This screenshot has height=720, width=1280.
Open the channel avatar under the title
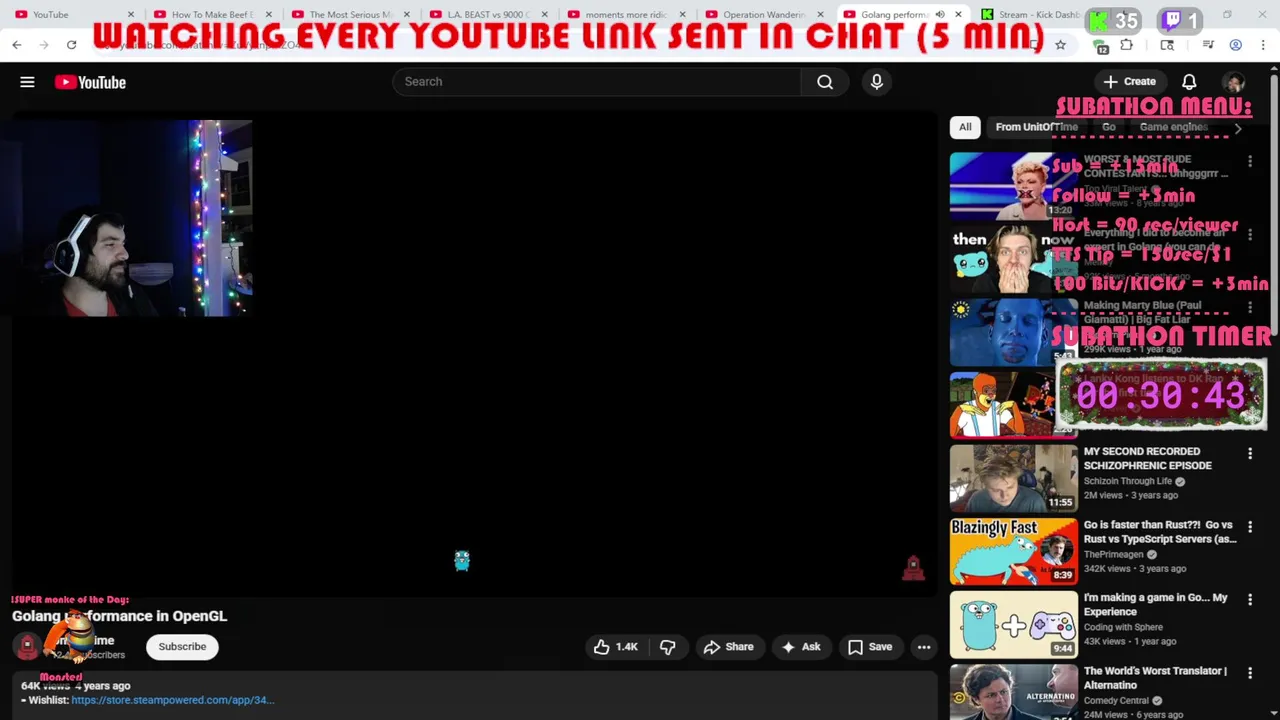(x=28, y=647)
